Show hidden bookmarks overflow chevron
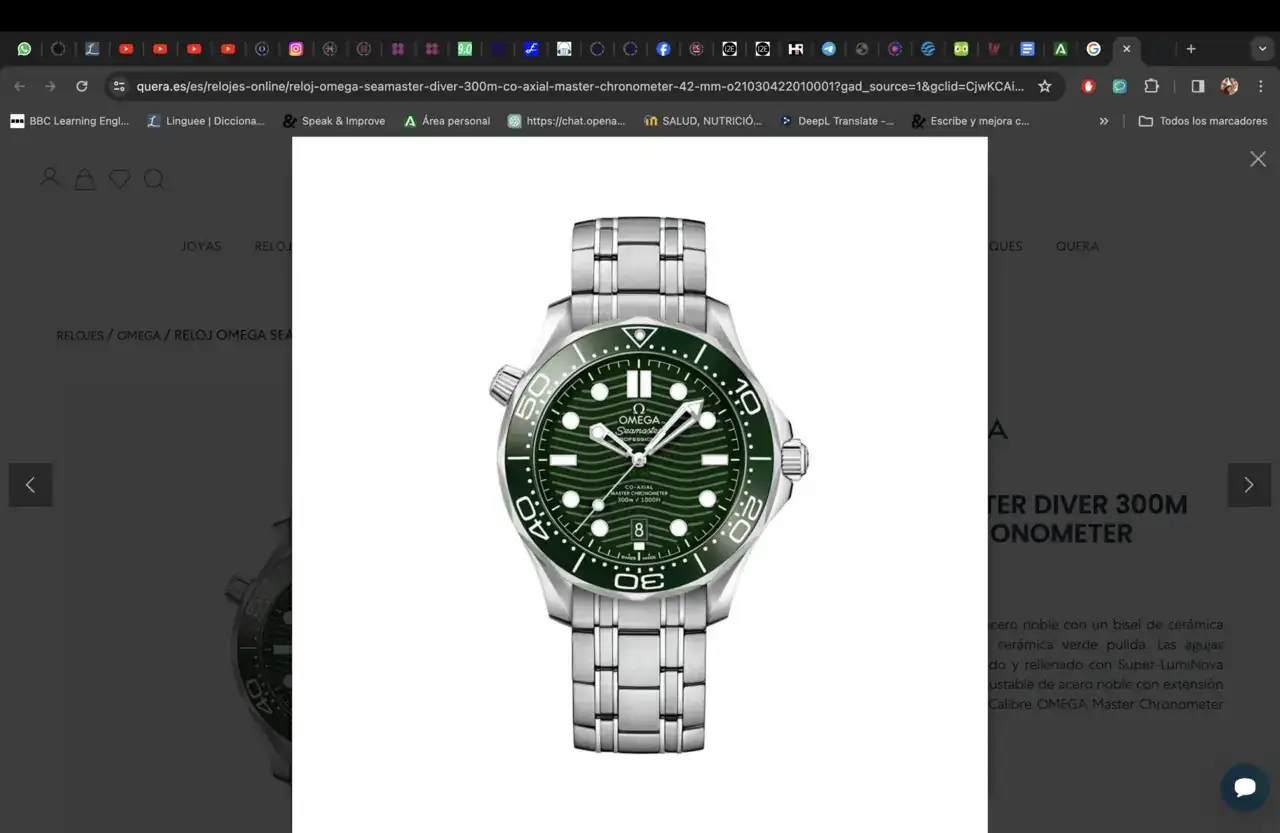 [1104, 121]
